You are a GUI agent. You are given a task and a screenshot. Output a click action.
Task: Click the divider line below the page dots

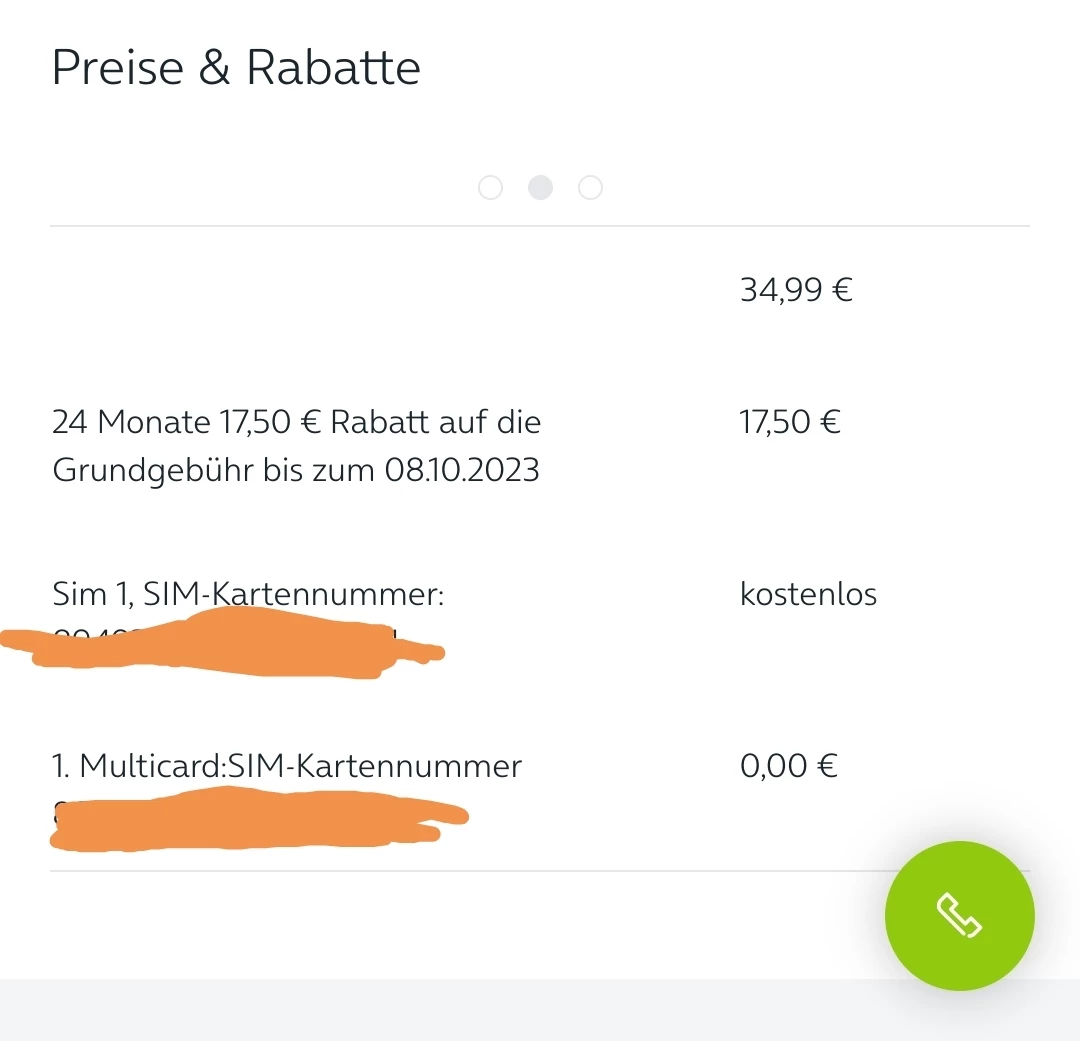click(540, 226)
